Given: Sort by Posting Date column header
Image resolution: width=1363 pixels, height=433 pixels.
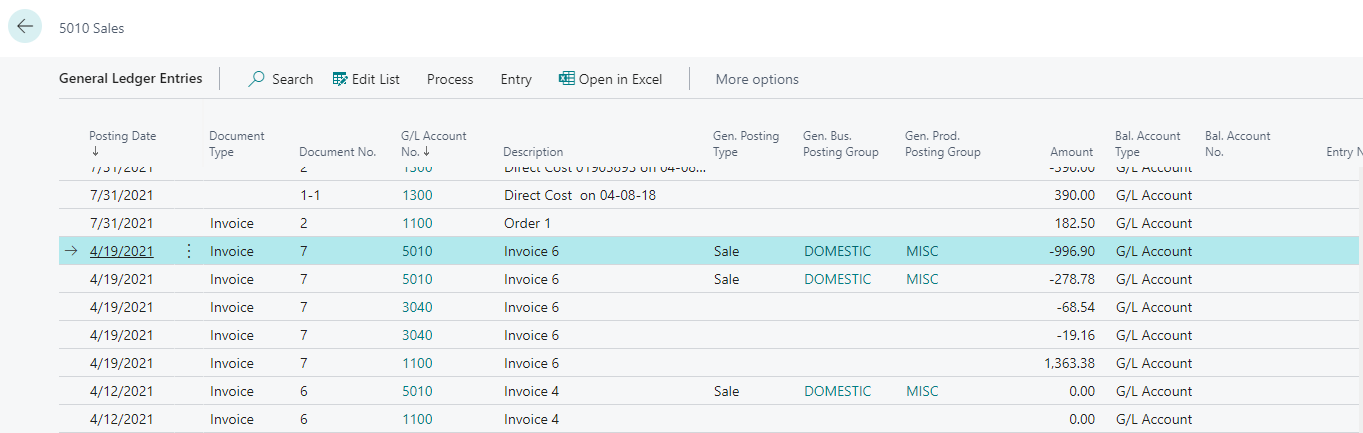Looking at the screenshot, I should pos(123,143).
